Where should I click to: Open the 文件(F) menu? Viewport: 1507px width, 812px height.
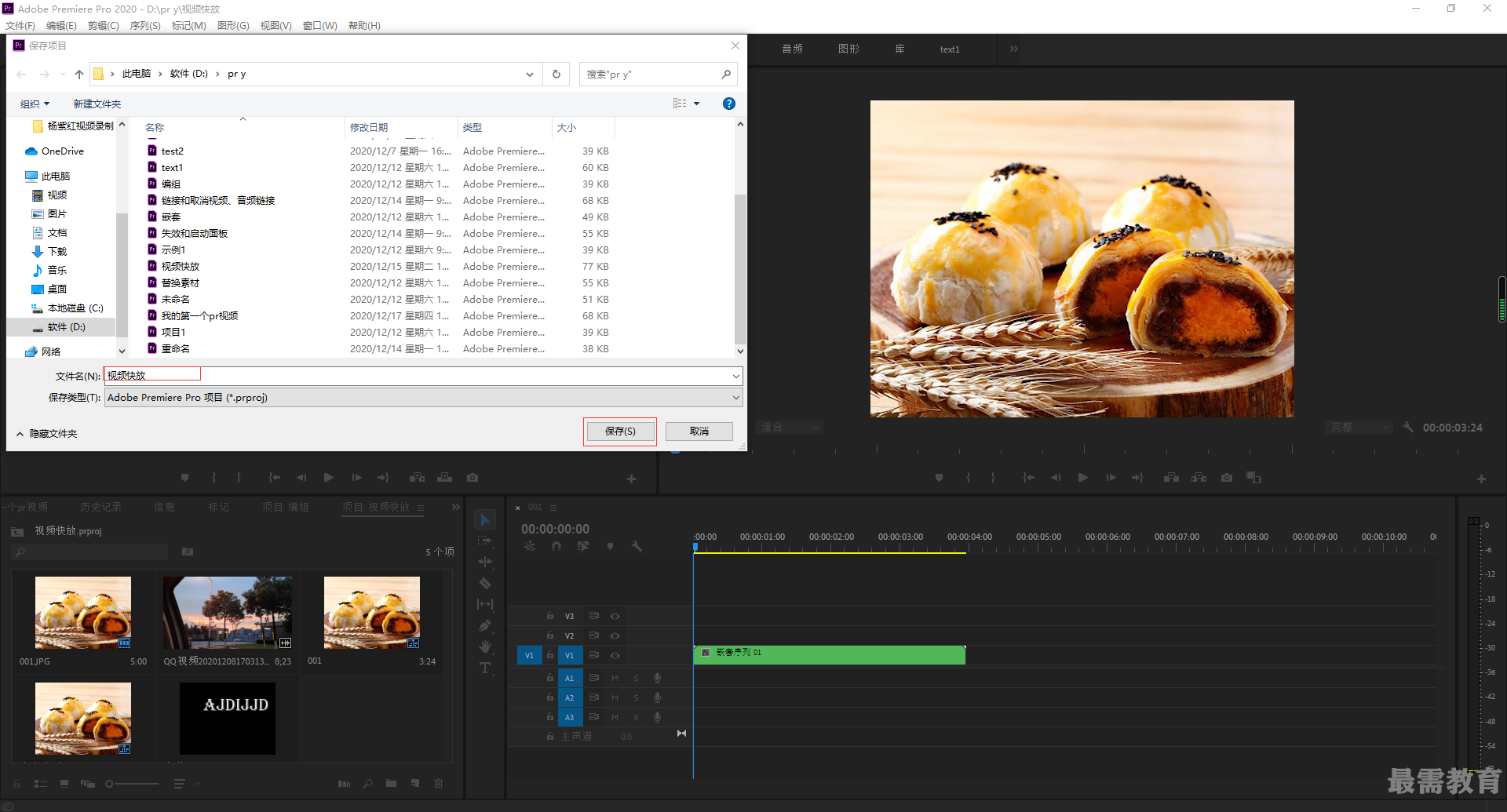(x=20, y=26)
